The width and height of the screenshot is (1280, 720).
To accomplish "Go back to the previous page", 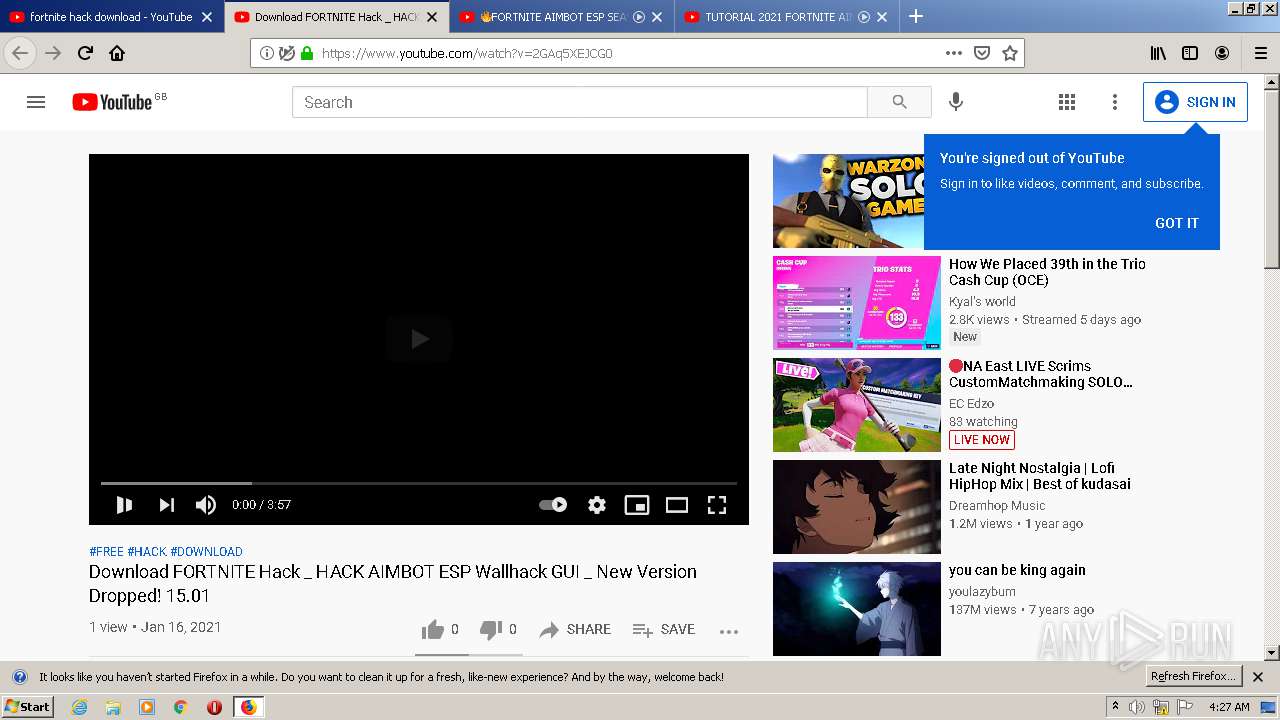I will pos(20,53).
